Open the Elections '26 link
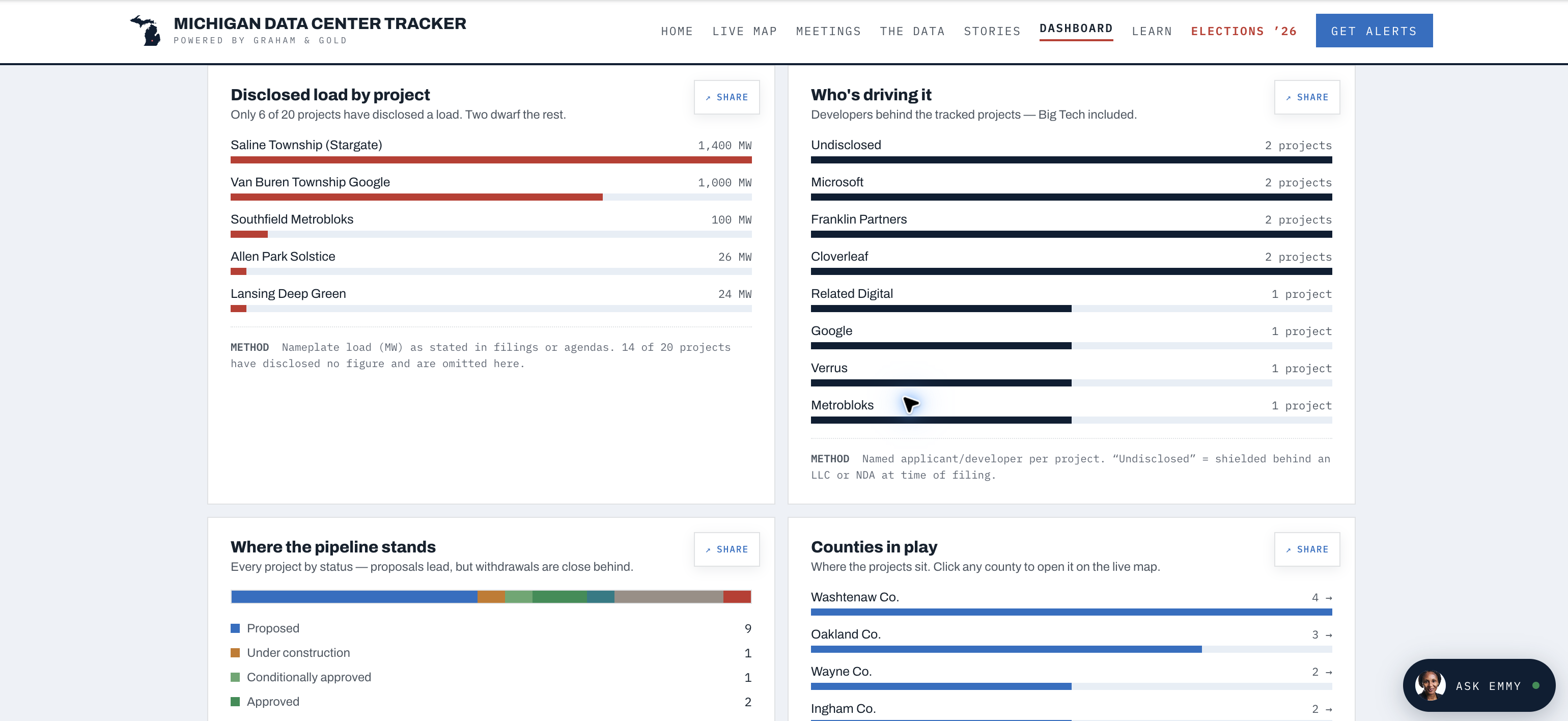 1243,31
